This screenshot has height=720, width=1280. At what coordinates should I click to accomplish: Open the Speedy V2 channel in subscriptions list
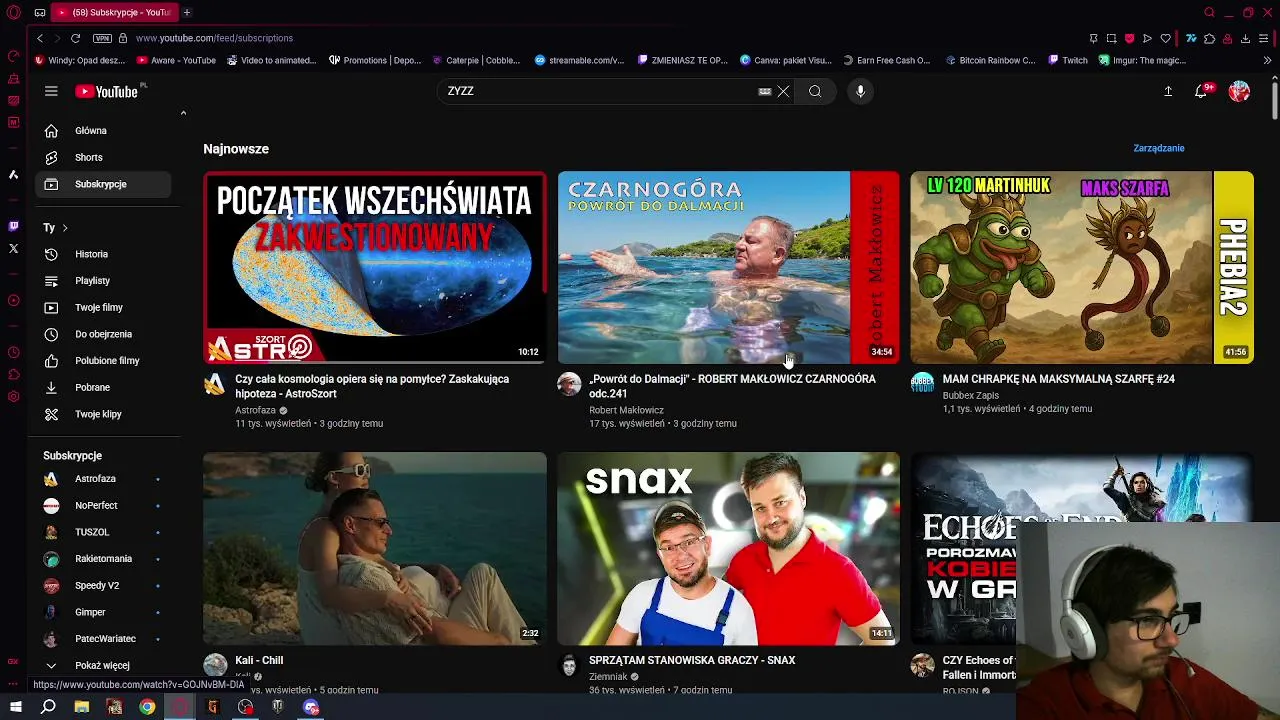[103, 585]
